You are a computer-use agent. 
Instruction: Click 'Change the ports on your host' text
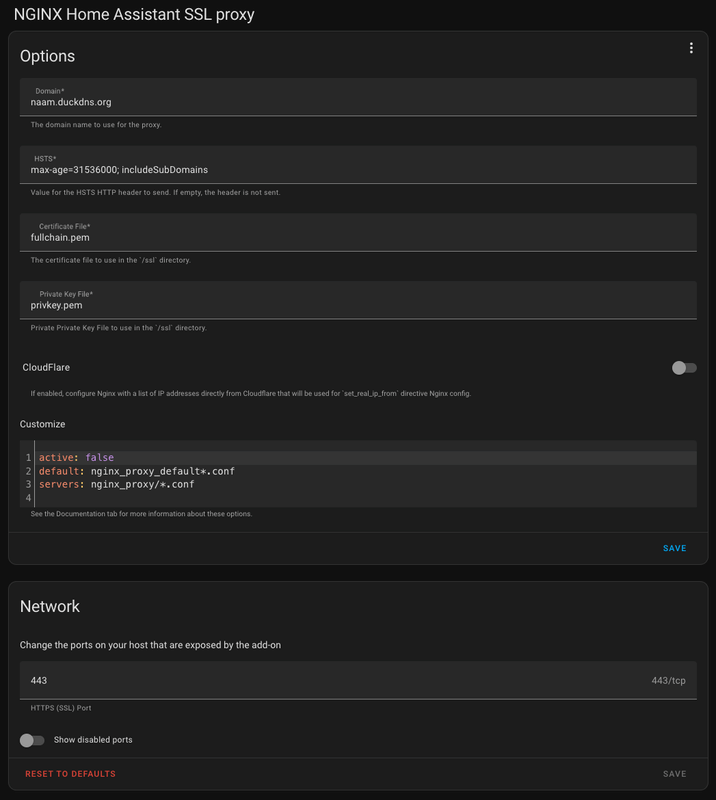[x=150, y=645]
